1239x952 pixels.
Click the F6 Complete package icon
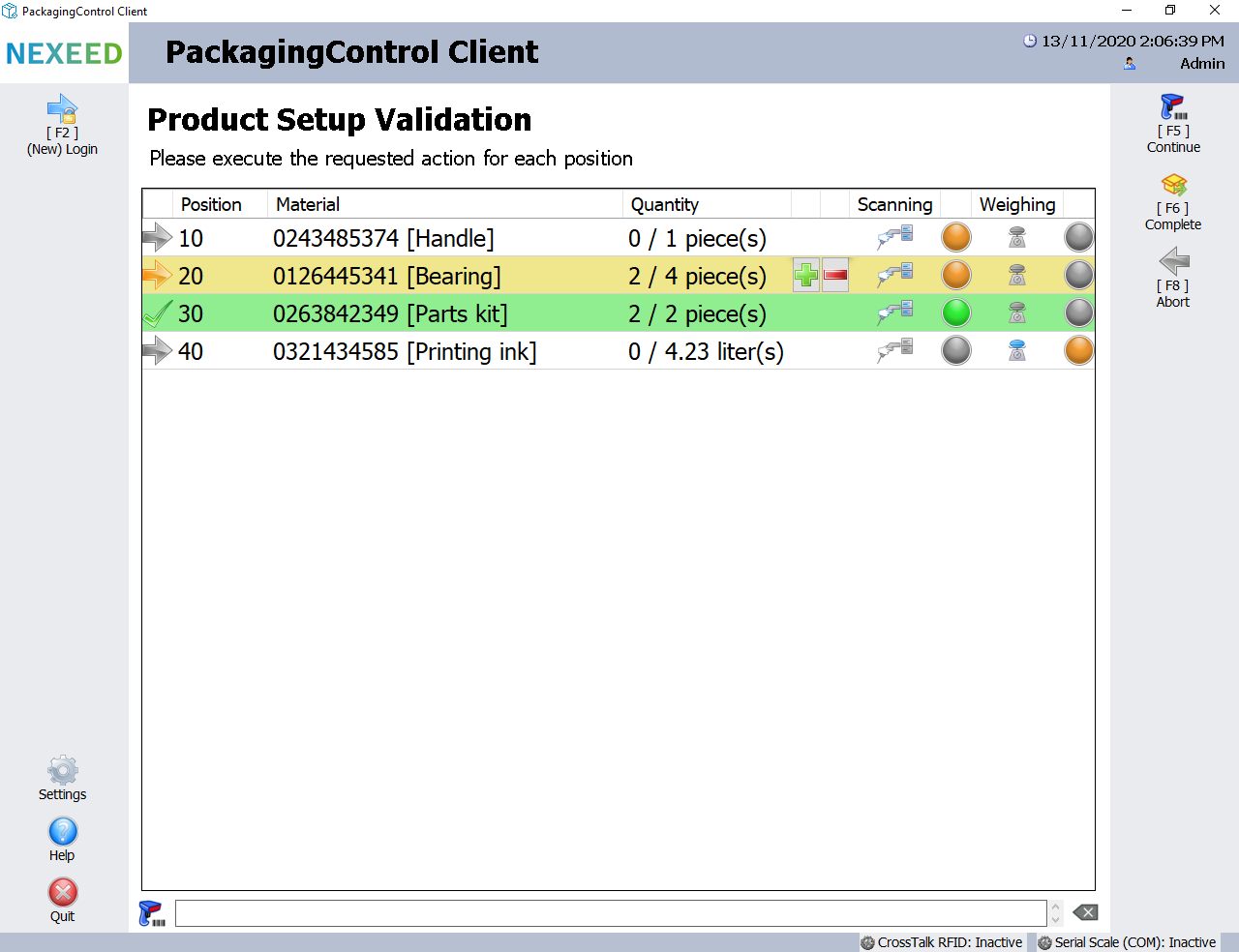pyautogui.click(x=1173, y=185)
